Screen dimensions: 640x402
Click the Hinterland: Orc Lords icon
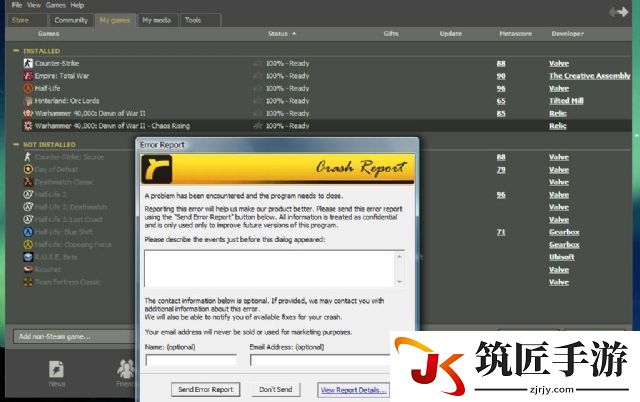(28, 101)
